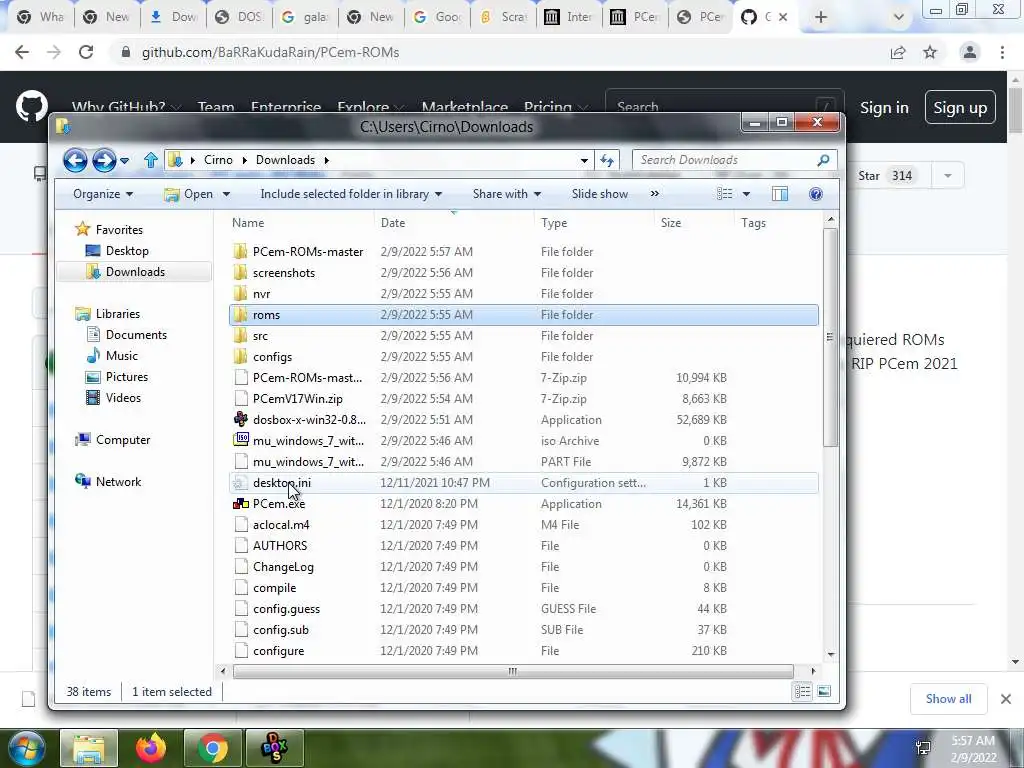Open Chrome three-dot menu
The height and width of the screenshot is (768, 1024).
click(x=1002, y=52)
